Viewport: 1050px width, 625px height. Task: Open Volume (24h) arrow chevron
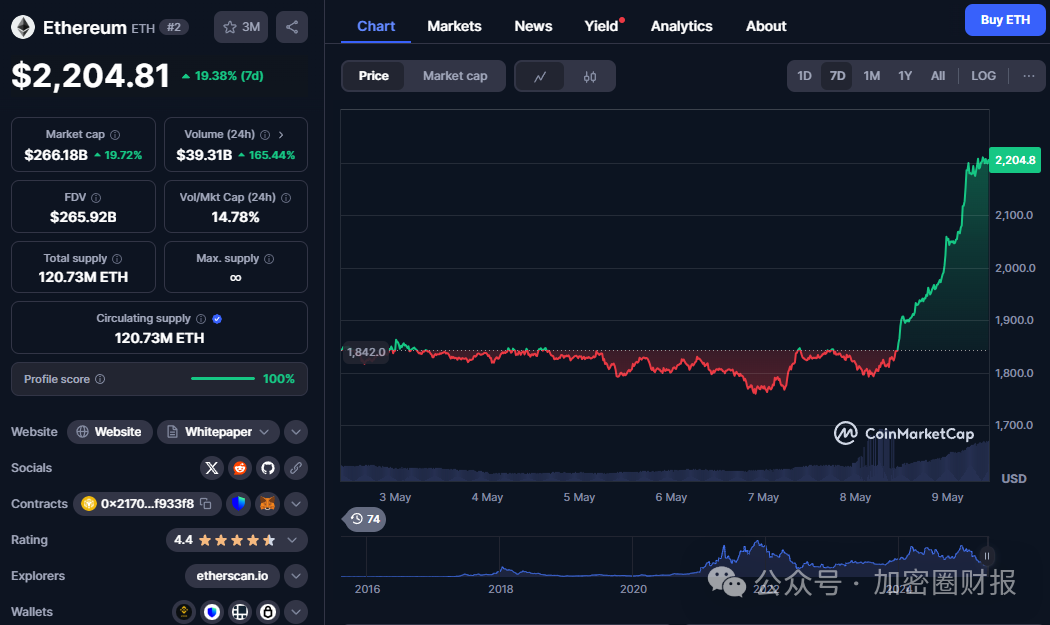281,135
